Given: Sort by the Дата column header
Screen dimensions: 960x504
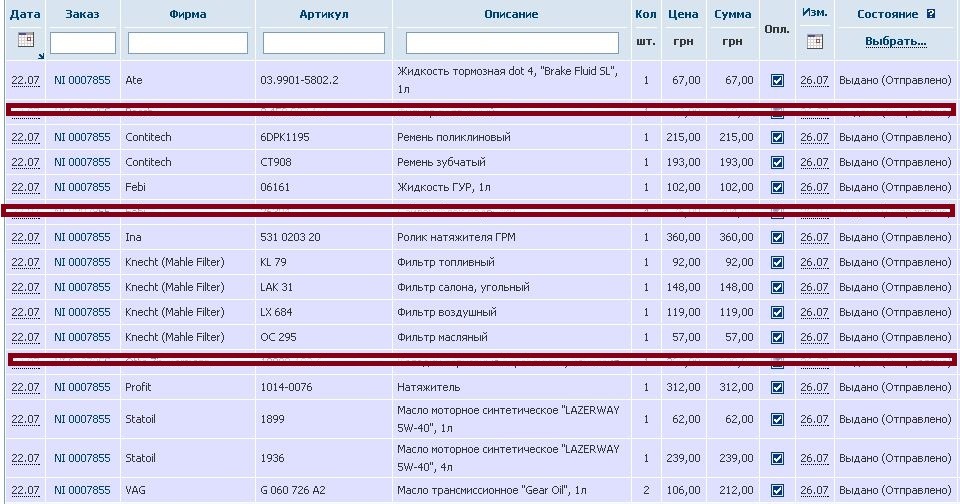Looking at the screenshot, I should 26,14.
